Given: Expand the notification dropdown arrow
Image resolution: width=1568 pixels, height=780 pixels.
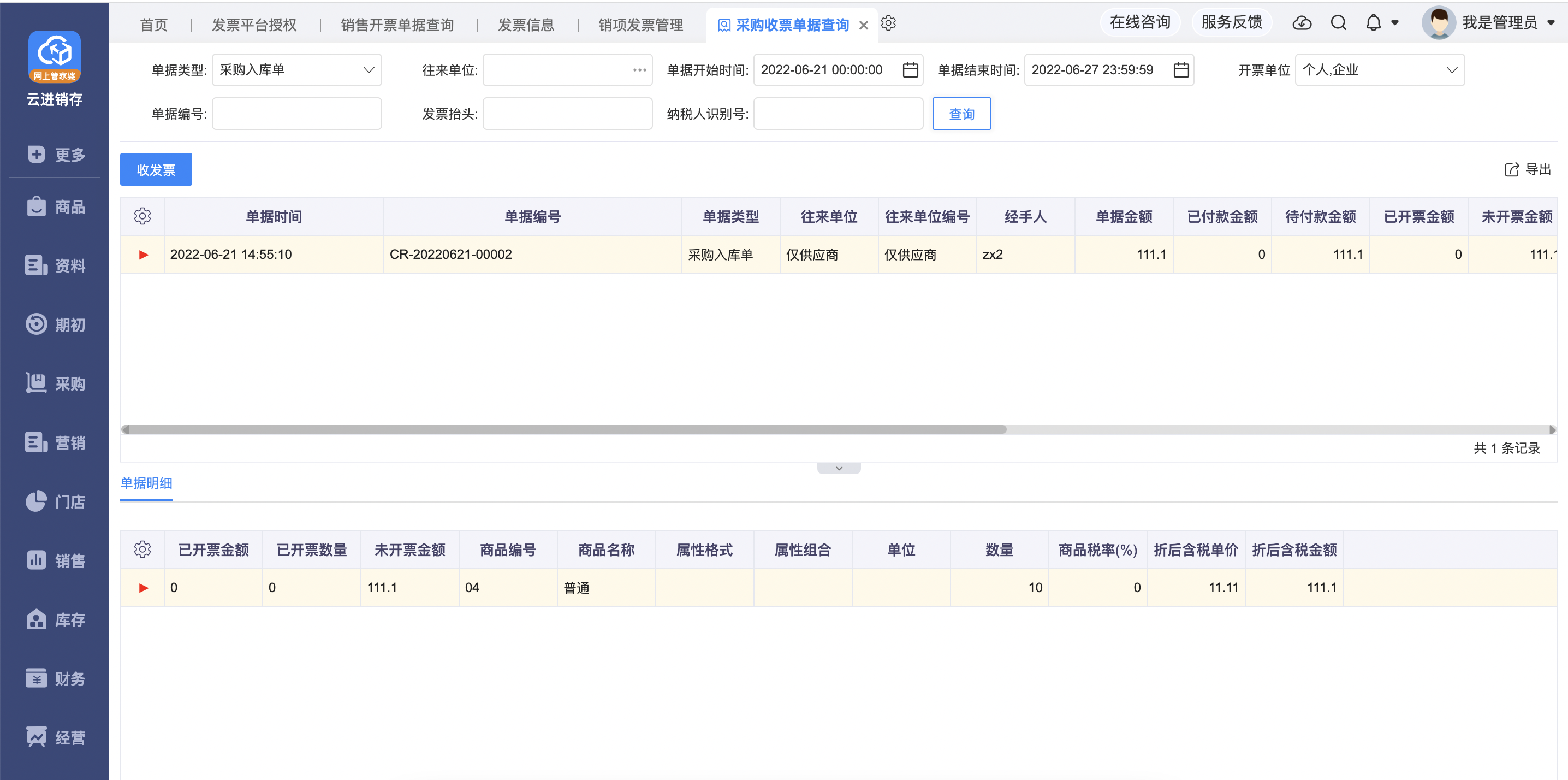Looking at the screenshot, I should (1394, 23).
